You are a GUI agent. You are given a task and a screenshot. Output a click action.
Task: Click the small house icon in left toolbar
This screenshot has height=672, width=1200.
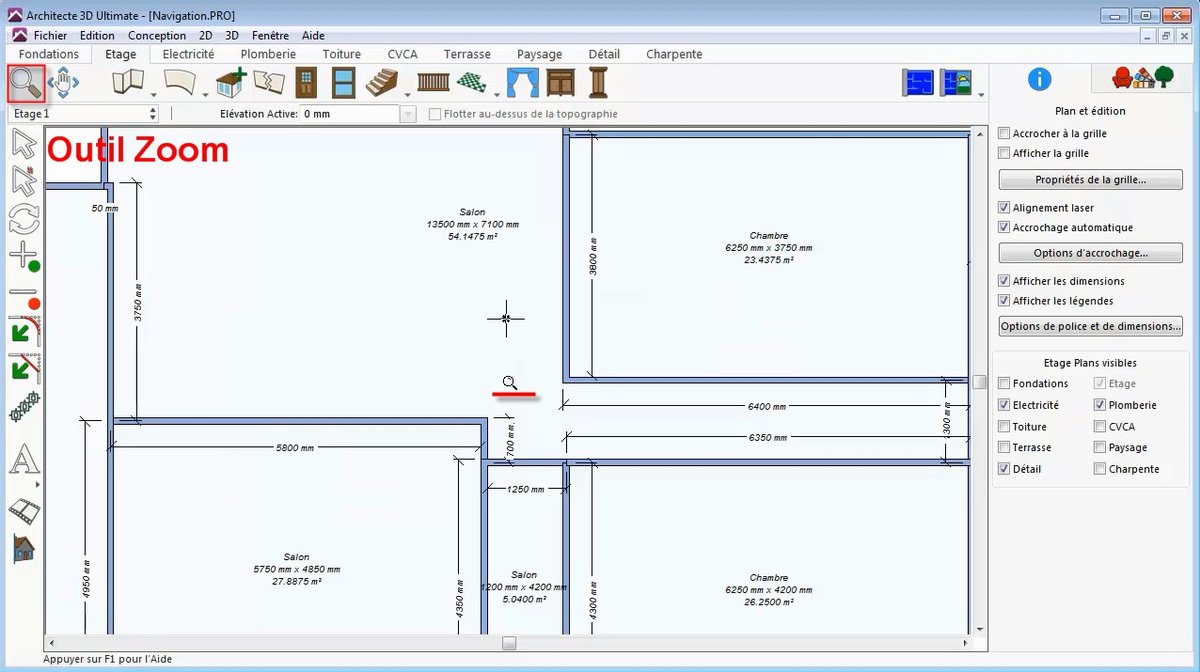pyautogui.click(x=24, y=547)
